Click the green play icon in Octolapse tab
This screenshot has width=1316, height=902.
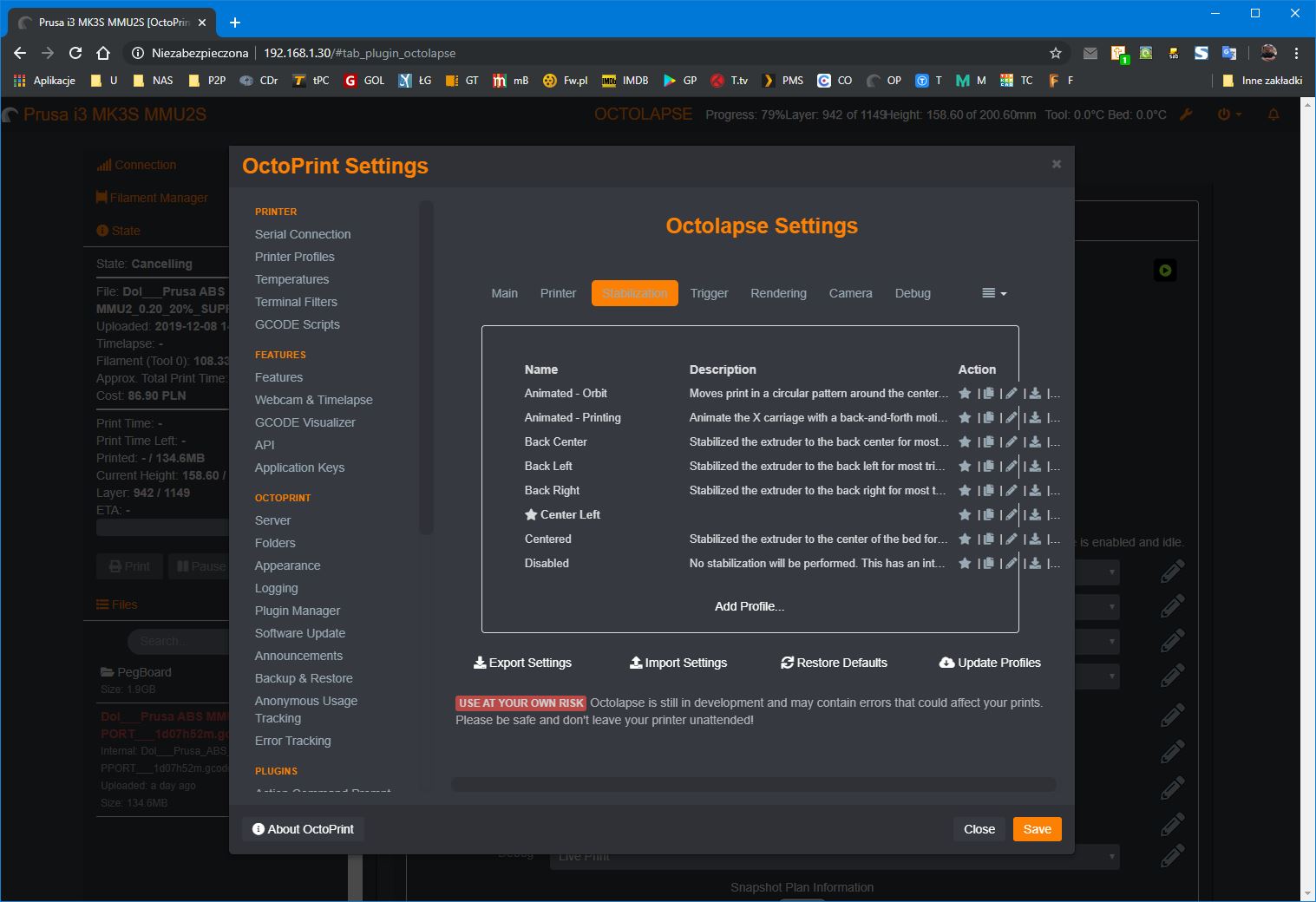pos(1165,270)
